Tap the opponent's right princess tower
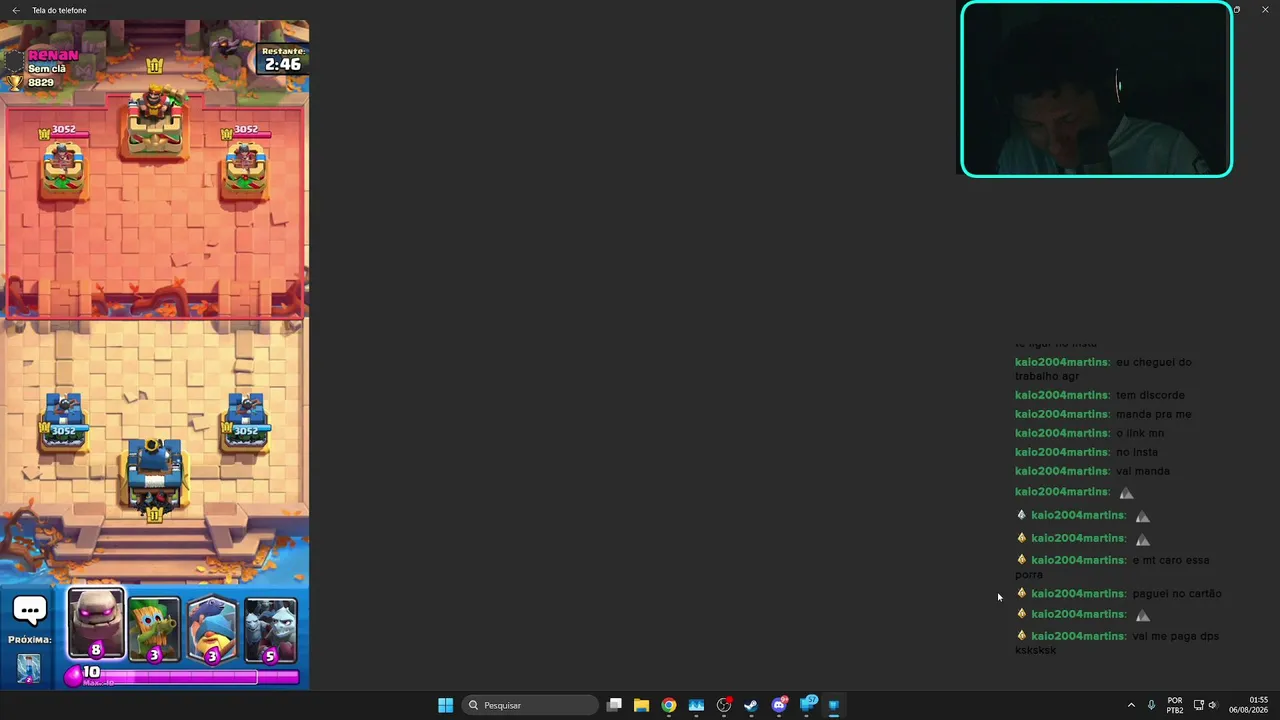This screenshot has width=1280, height=720. [246, 170]
